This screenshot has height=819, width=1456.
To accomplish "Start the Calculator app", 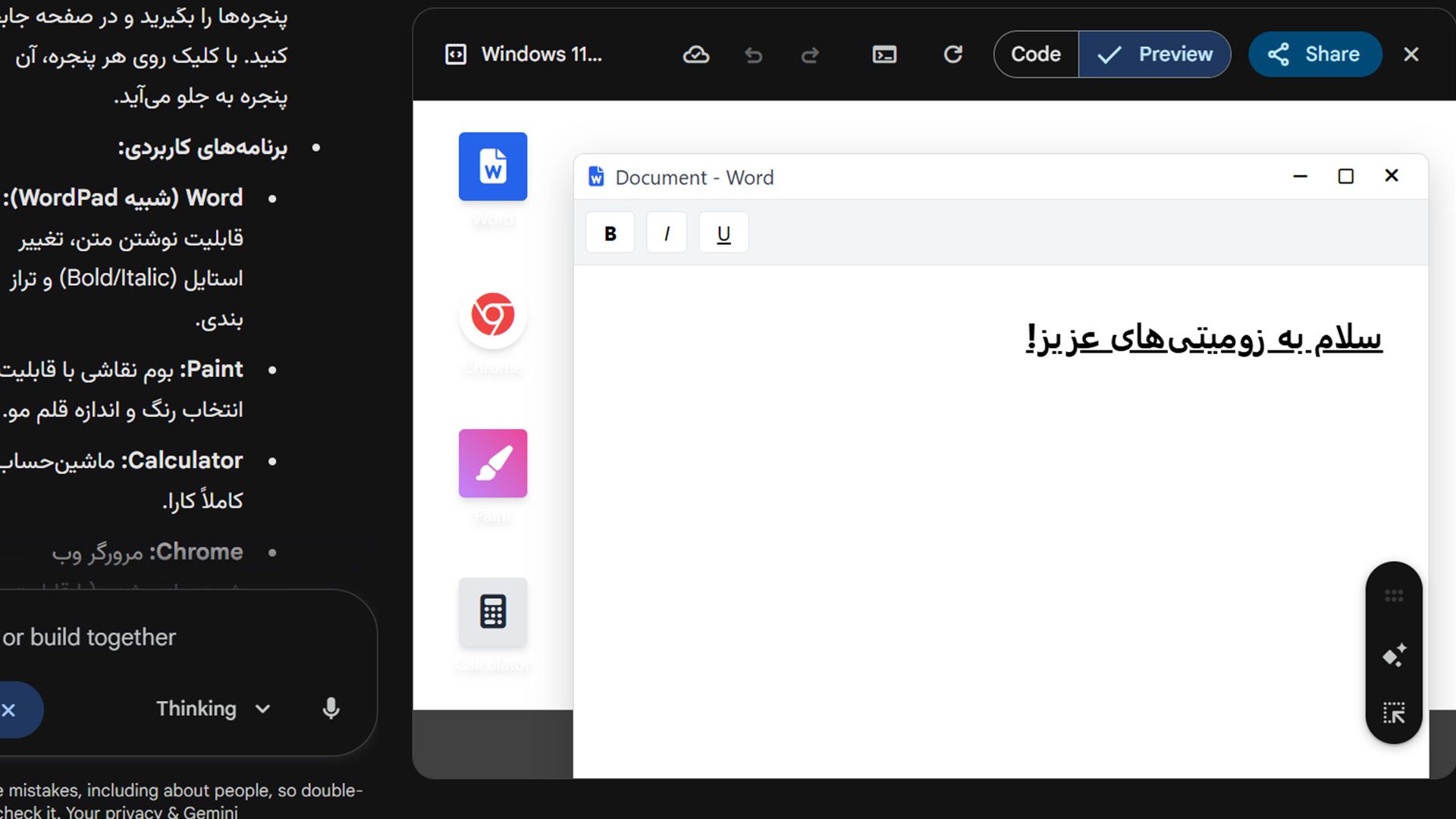I will pos(492,611).
